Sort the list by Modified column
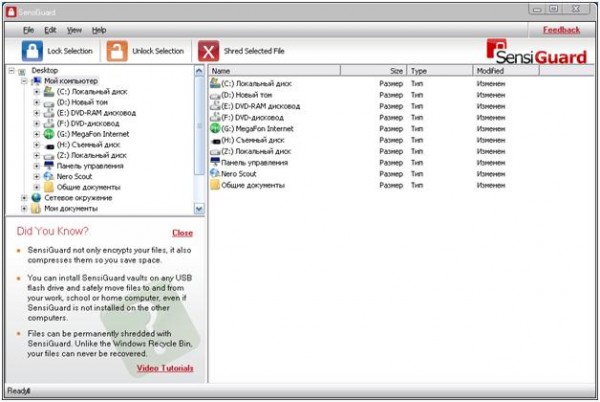Viewport: 600px width, 402px height. click(x=506, y=71)
